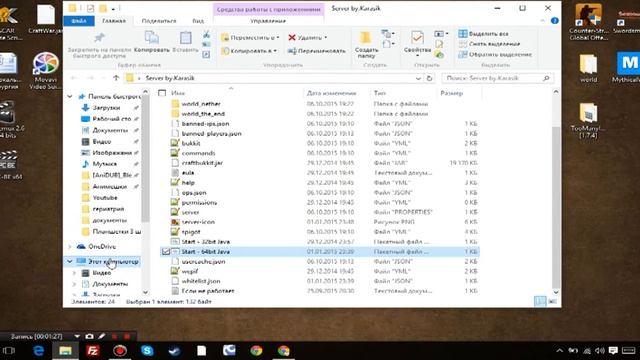Select the usercache.json file
The height and width of the screenshot is (360, 640).
pos(203,262)
